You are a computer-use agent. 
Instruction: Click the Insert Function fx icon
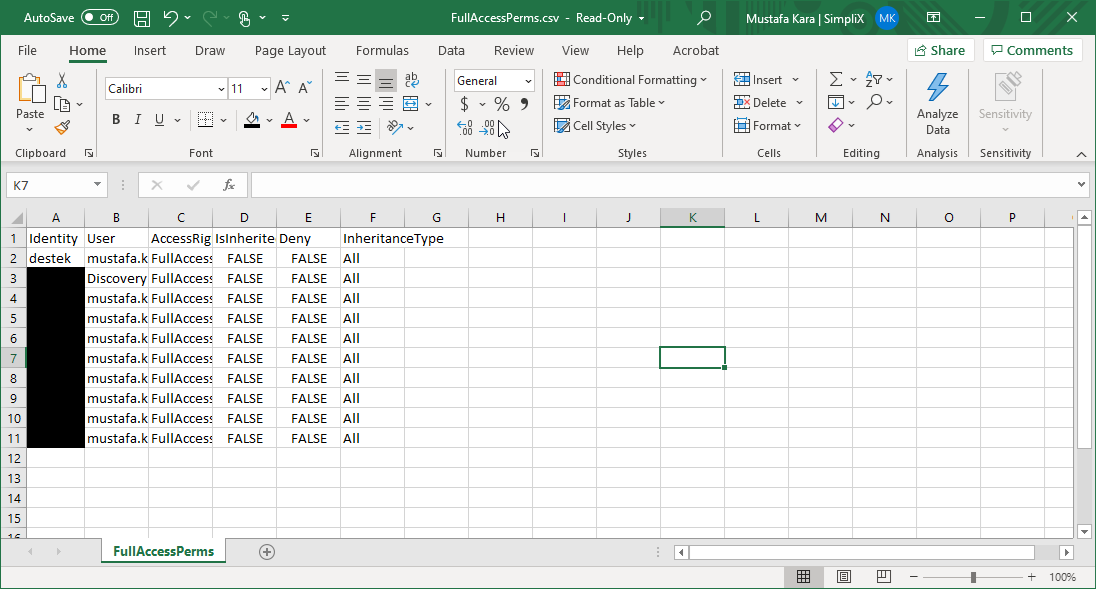point(229,185)
